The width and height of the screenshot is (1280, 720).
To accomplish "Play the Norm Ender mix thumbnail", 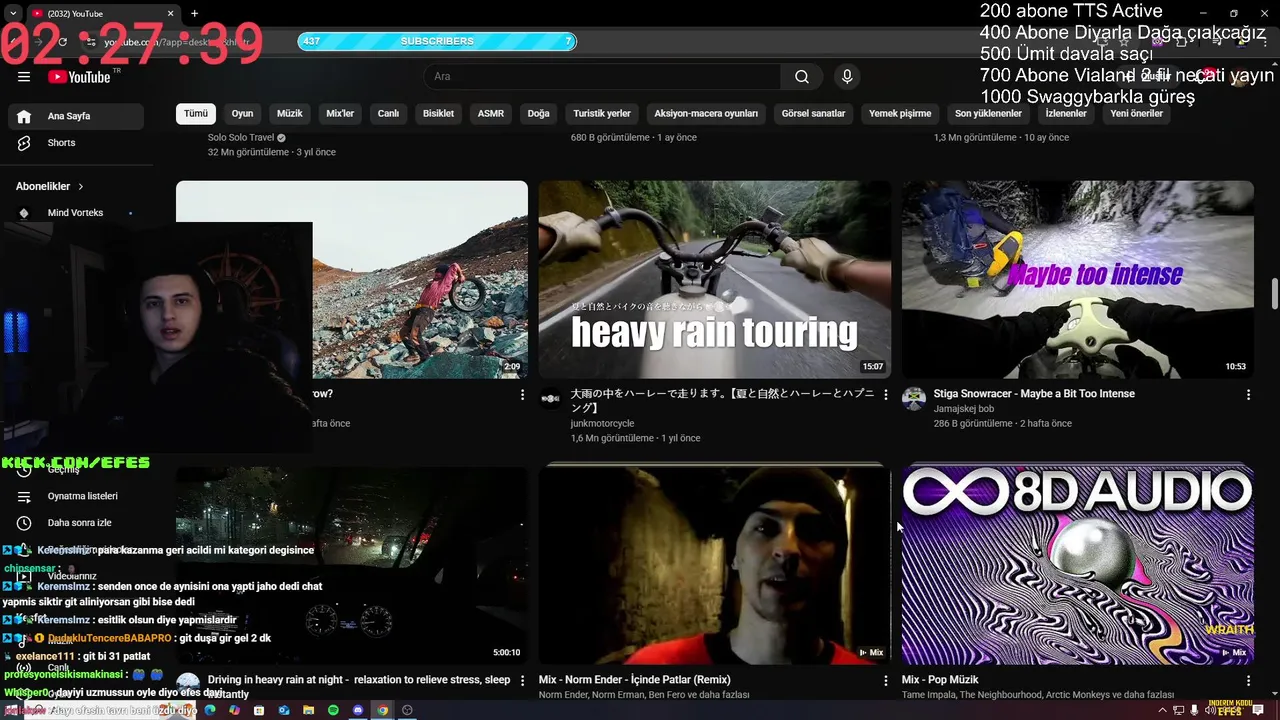I will 715,564.
